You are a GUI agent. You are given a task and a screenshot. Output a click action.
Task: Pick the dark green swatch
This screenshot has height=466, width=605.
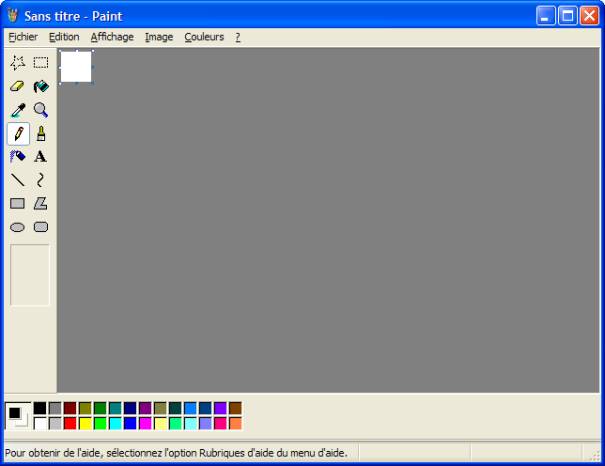coord(100,408)
